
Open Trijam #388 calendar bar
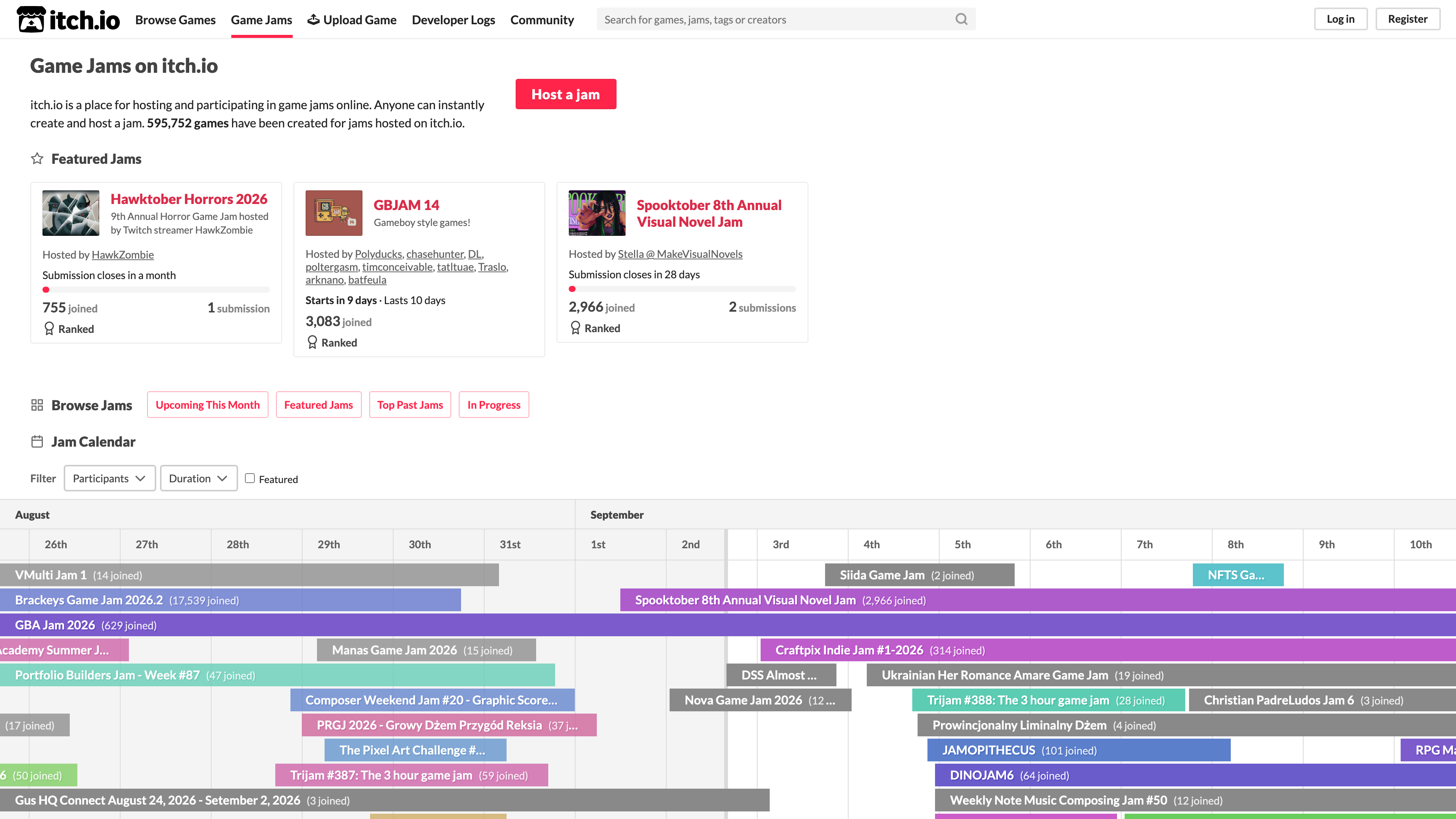pos(1048,700)
